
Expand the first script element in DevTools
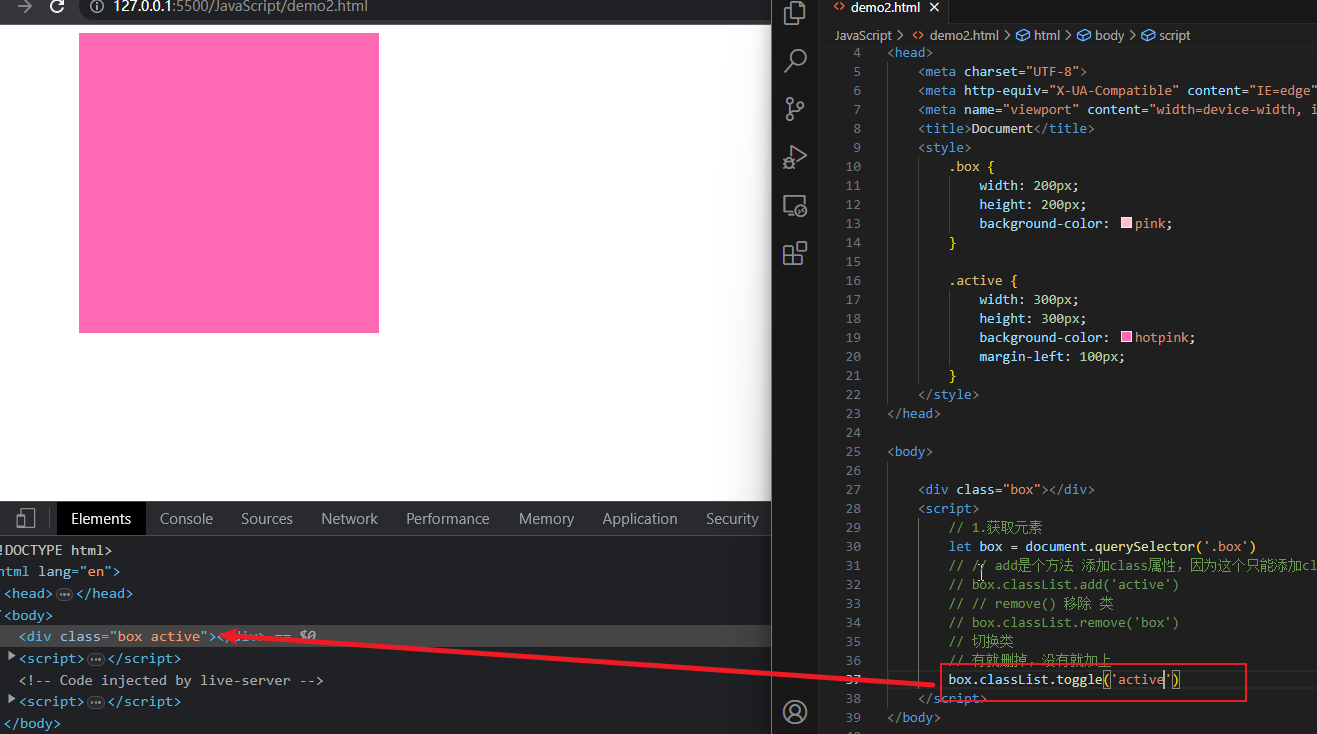12,657
